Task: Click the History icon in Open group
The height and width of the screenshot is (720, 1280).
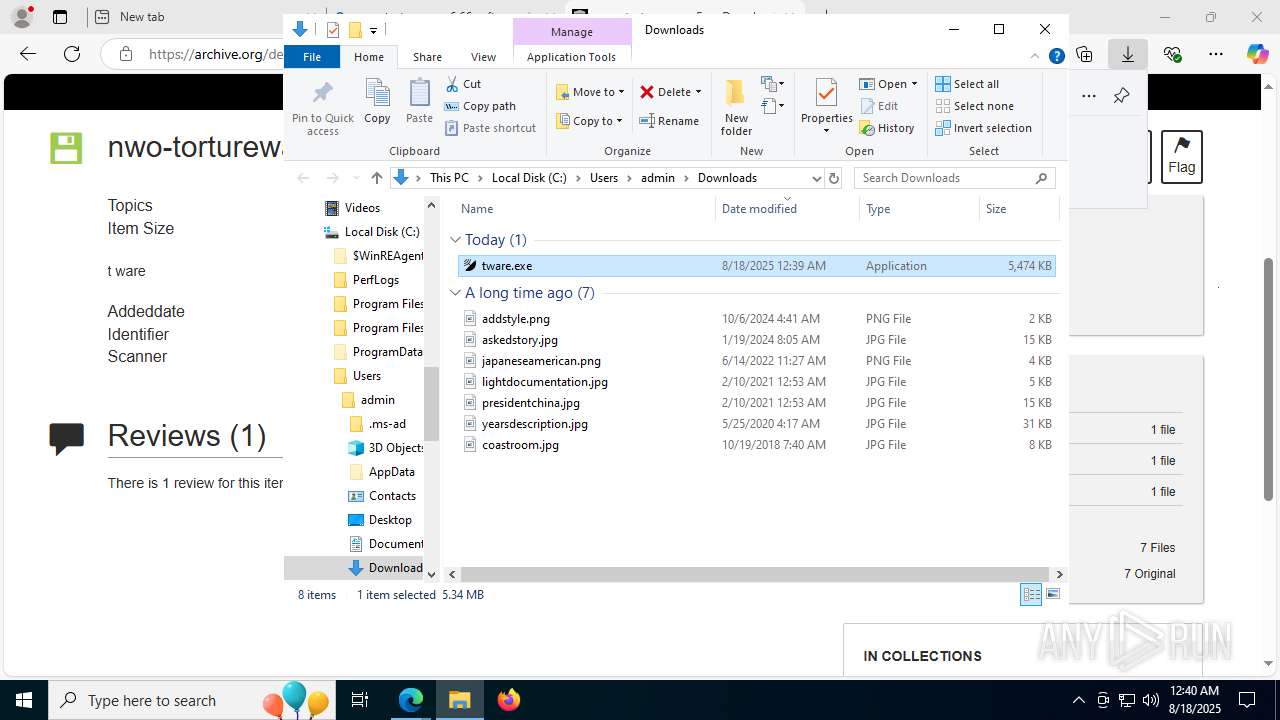Action: 867,128
